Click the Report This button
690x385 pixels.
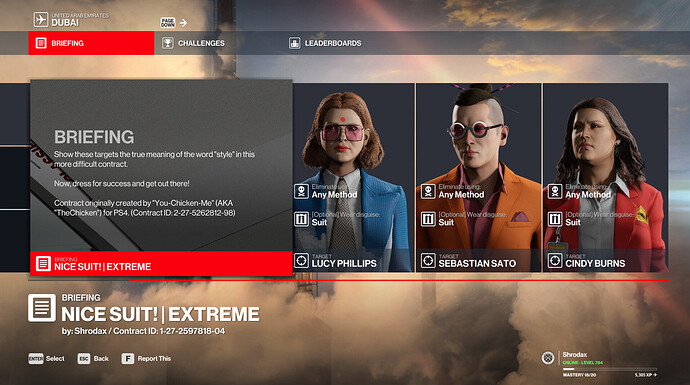pyautogui.click(x=147, y=359)
